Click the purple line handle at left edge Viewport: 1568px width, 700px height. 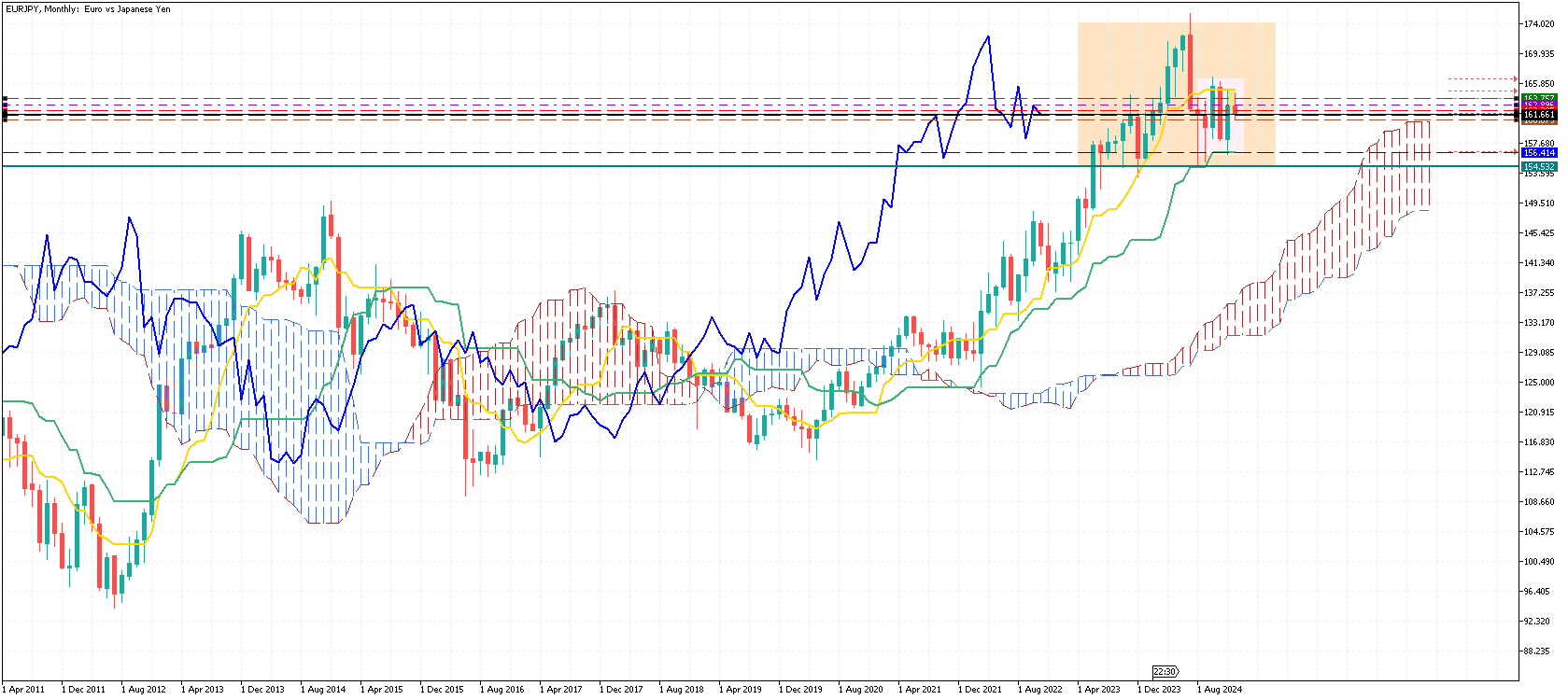tap(5, 105)
